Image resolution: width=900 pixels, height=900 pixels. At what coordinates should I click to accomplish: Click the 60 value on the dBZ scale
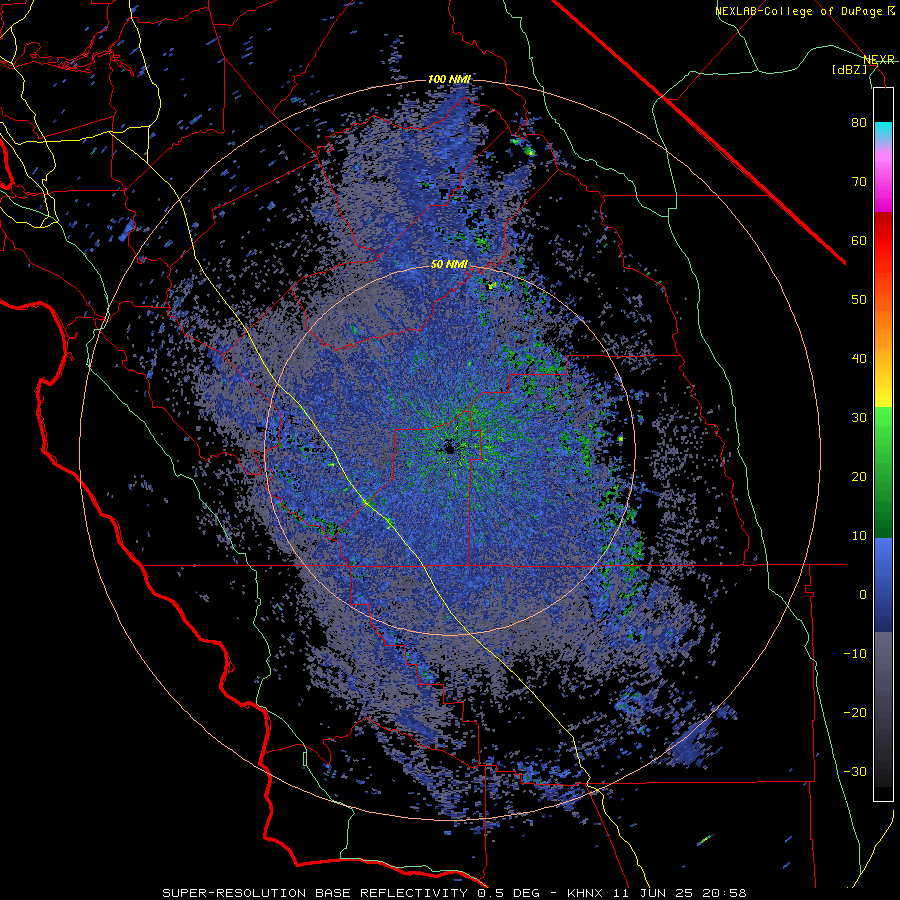point(859,240)
